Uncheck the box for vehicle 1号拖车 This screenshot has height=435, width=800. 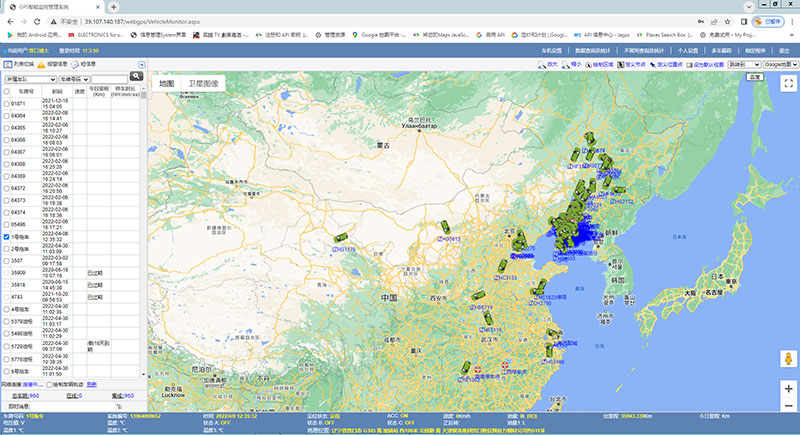7,237
